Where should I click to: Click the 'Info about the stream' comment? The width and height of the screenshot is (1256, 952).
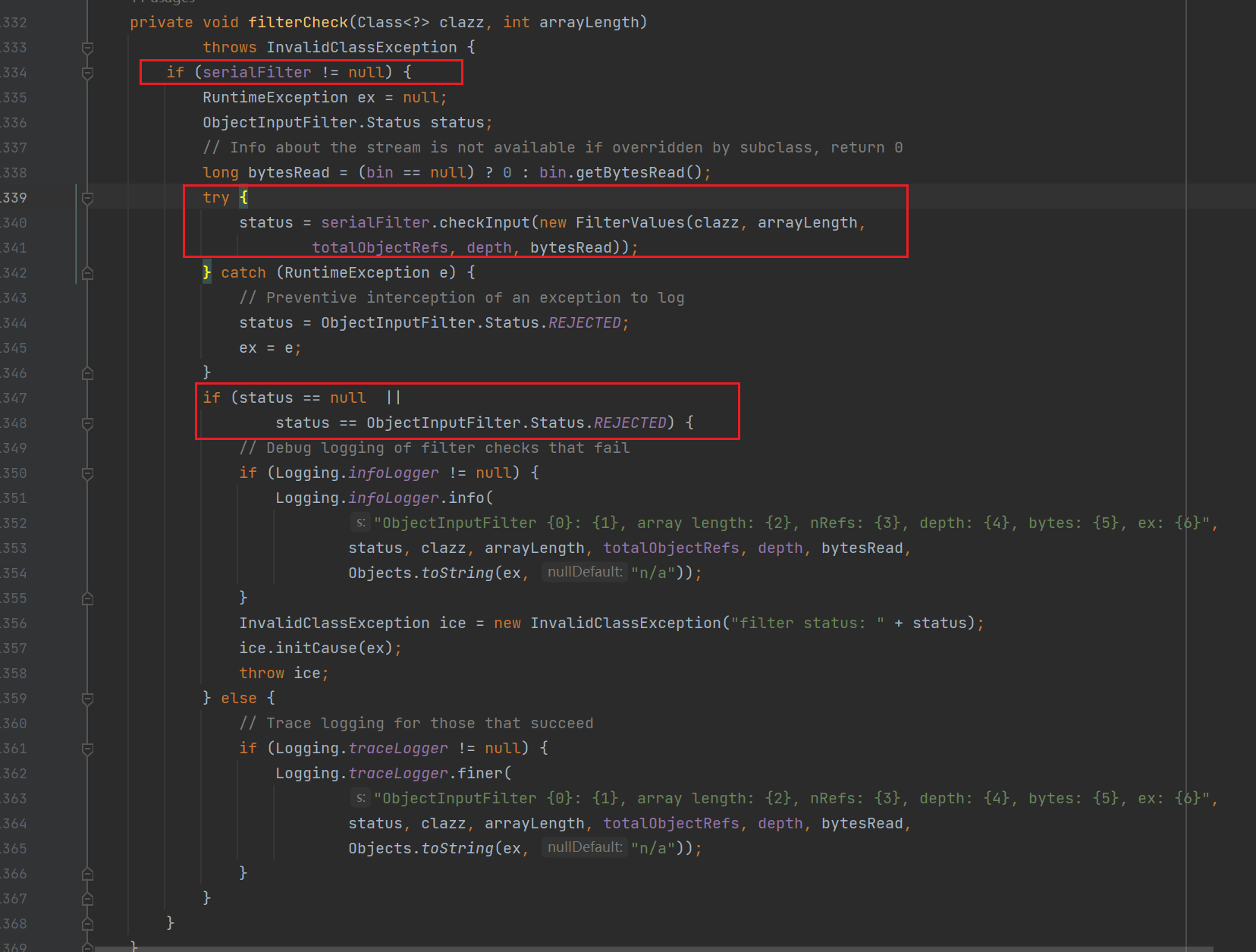tap(553, 148)
